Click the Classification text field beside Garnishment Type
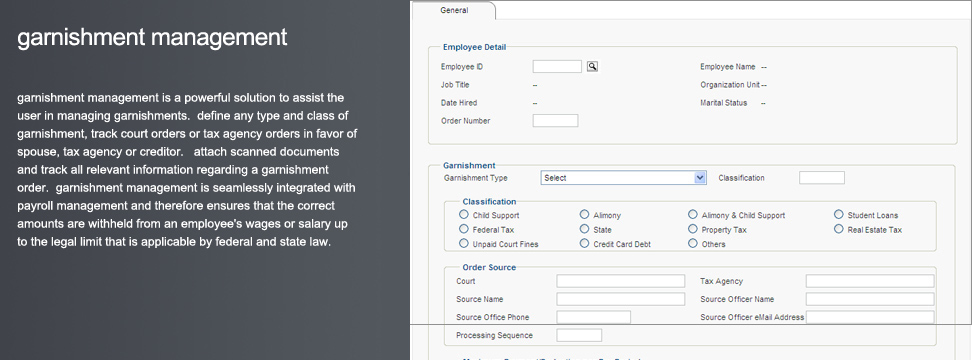Screen dimensions: 972x360 click(x=821, y=178)
